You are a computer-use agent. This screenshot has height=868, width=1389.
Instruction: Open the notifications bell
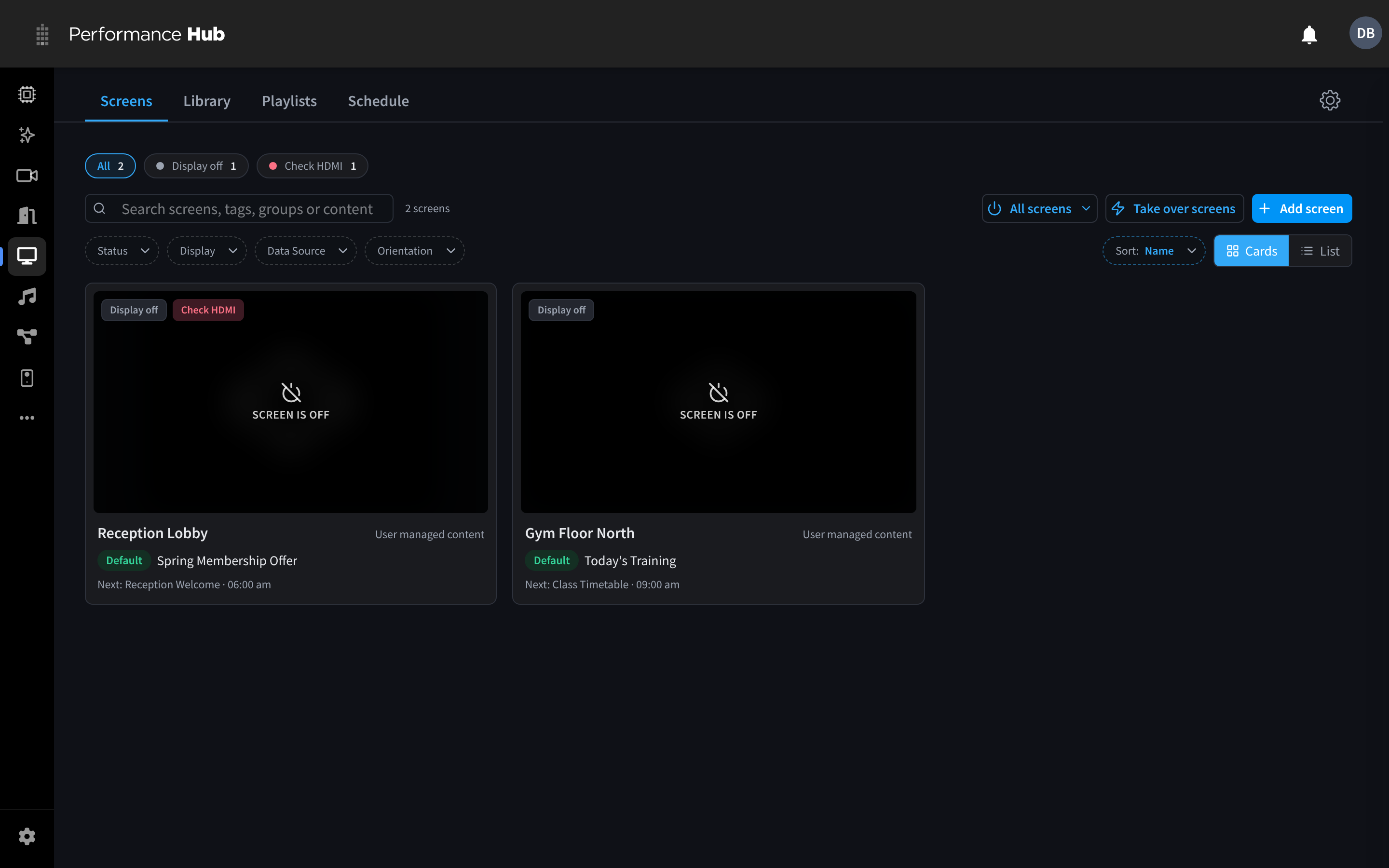[x=1308, y=34]
